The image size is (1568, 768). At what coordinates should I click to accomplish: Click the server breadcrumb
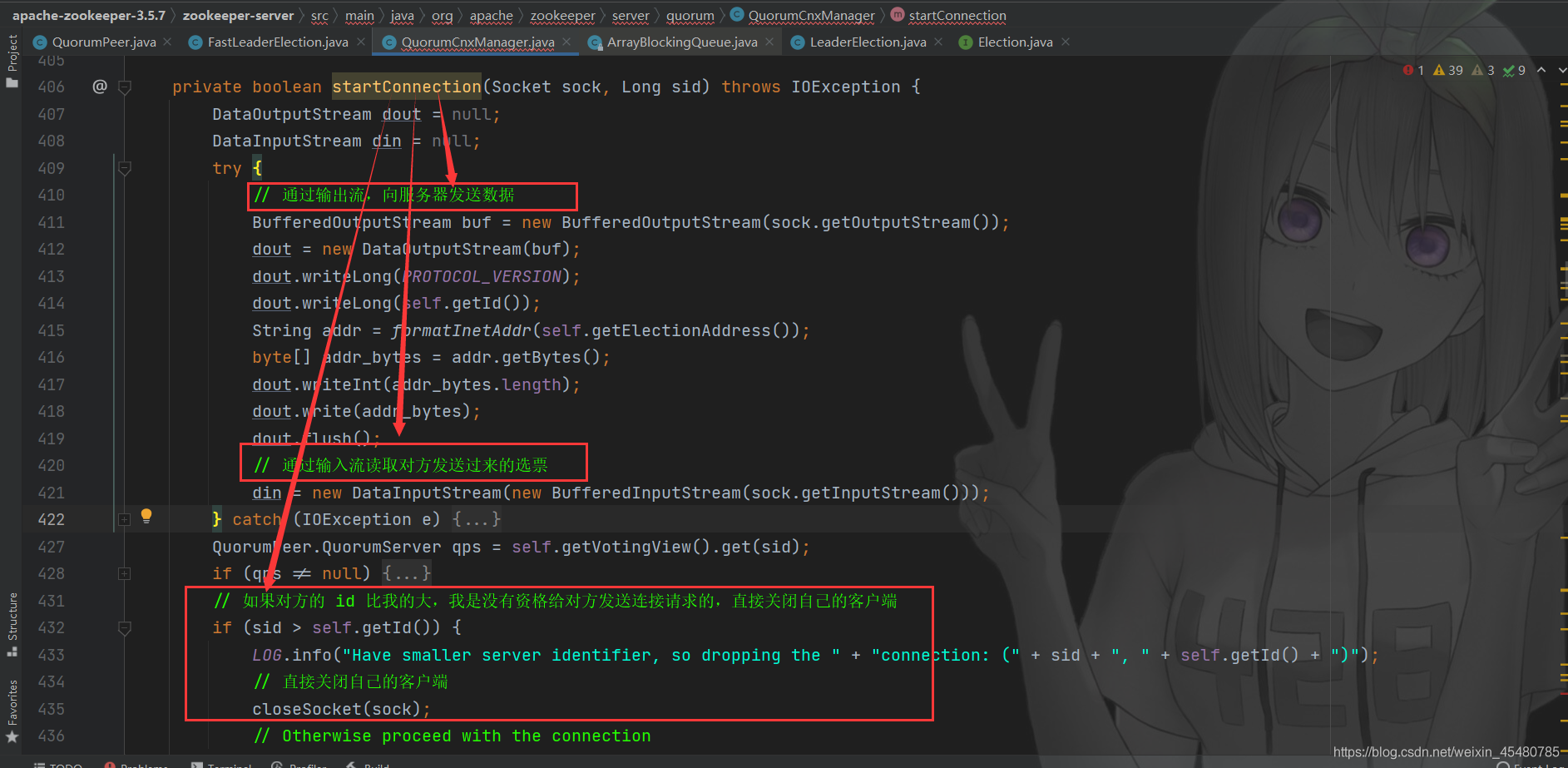click(631, 15)
